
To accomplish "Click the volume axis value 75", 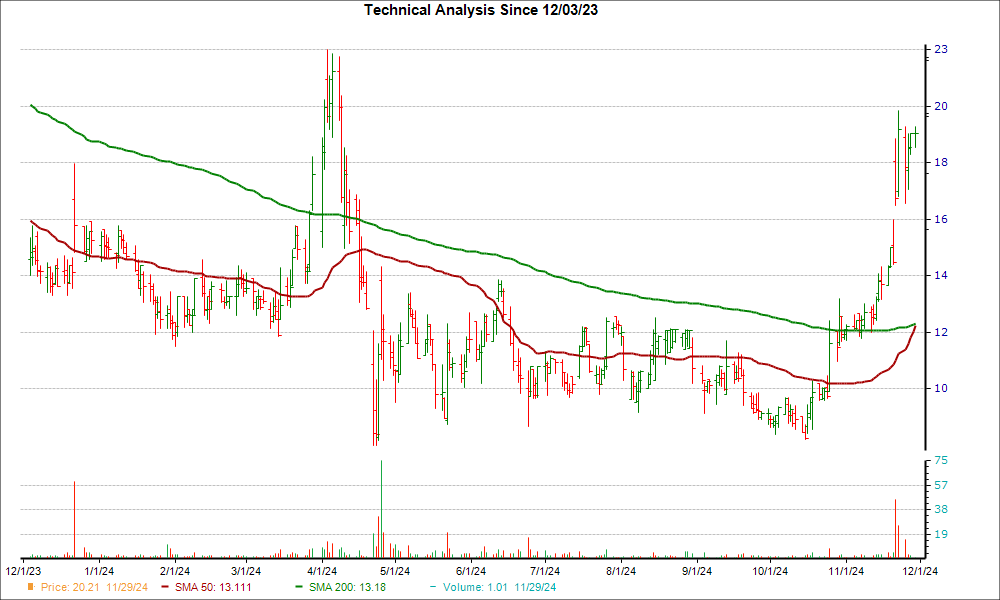I will pos(941,460).
